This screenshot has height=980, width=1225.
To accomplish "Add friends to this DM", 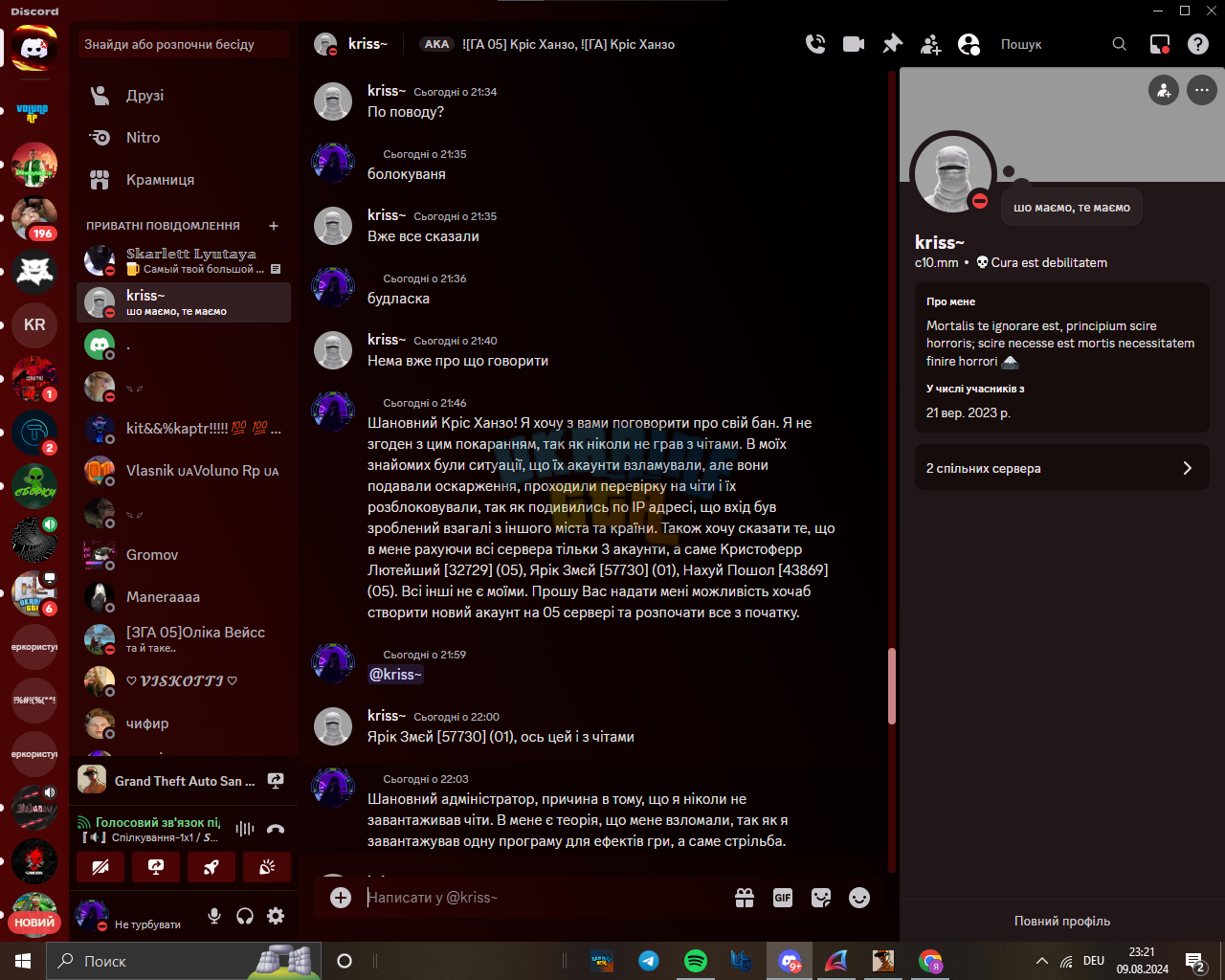I will click(930, 44).
